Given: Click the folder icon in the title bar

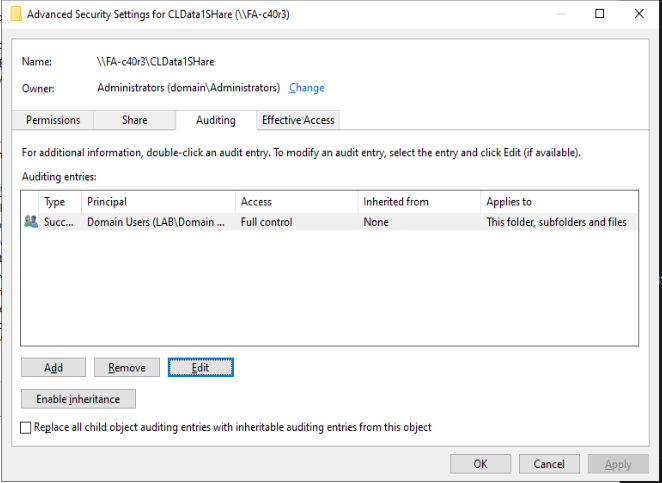Looking at the screenshot, I should (16, 14).
